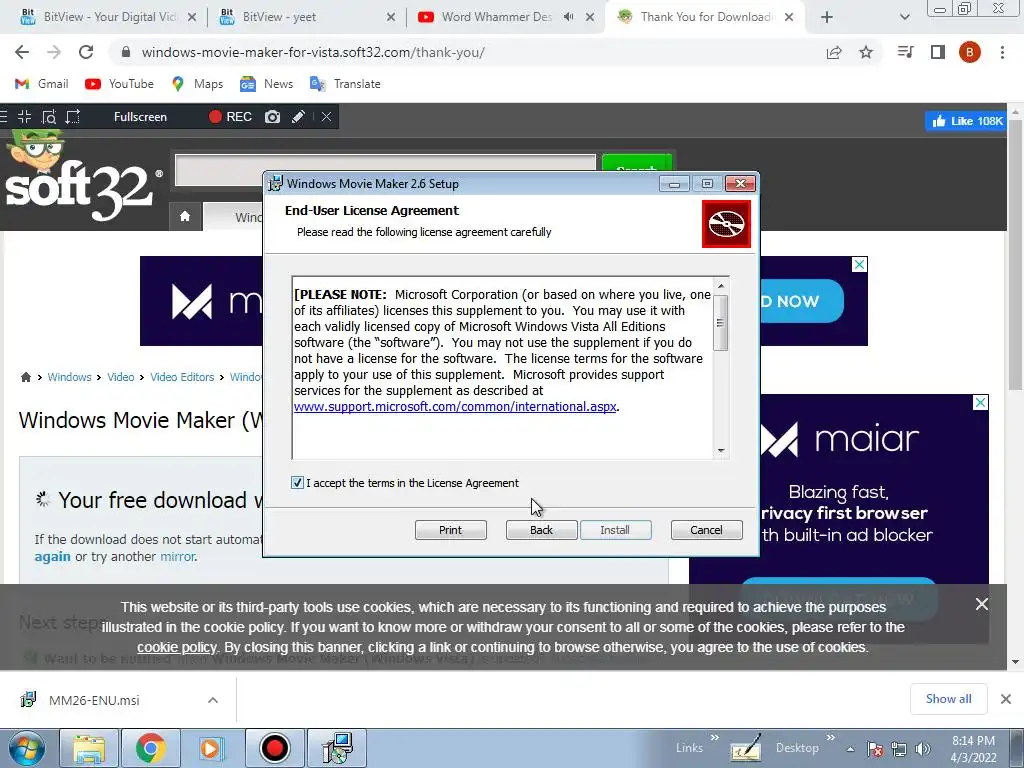
Task: Cancel the Windows Movie Maker setup
Action: click(707, 530)
